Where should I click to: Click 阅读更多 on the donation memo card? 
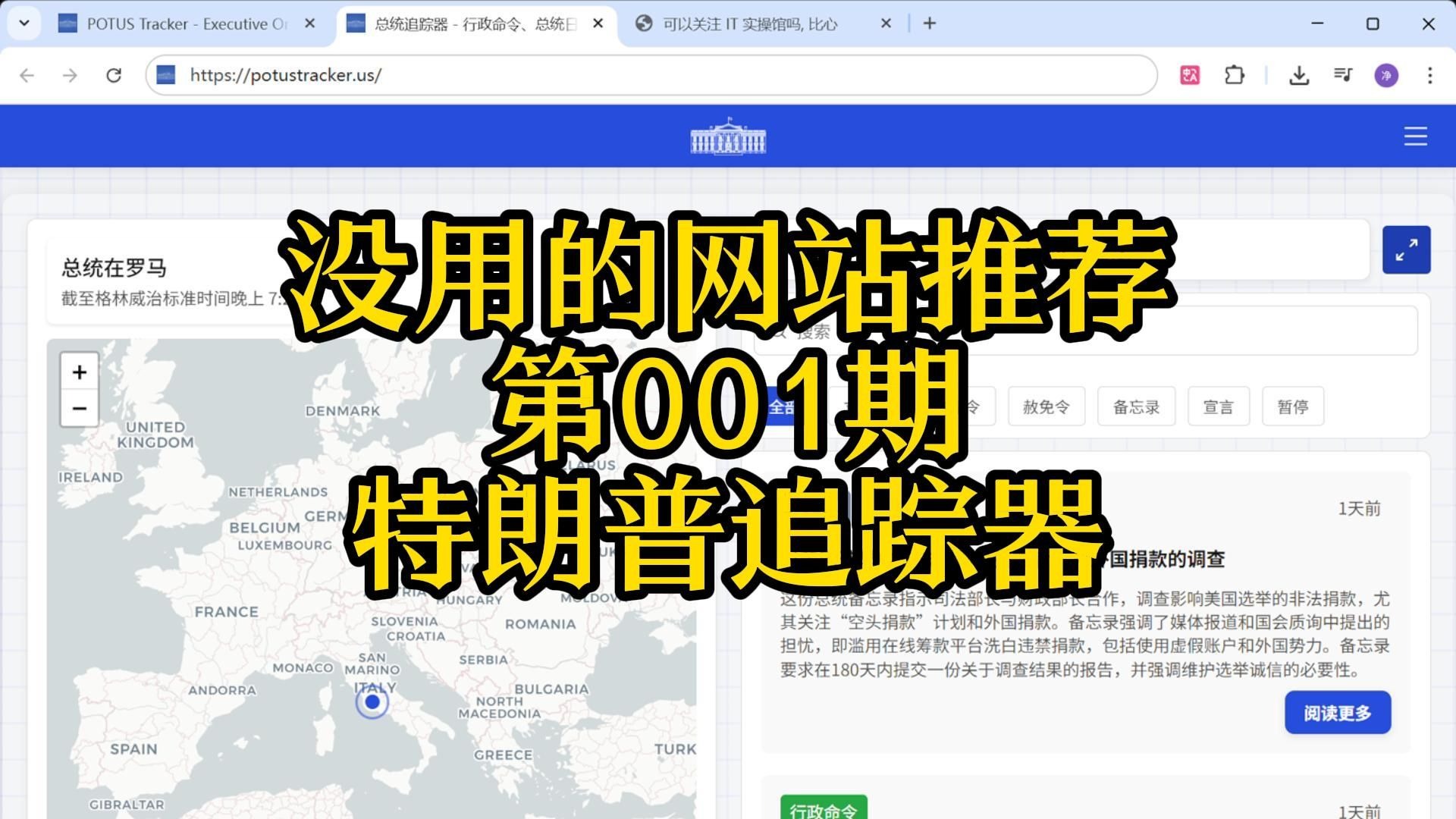1337,713
